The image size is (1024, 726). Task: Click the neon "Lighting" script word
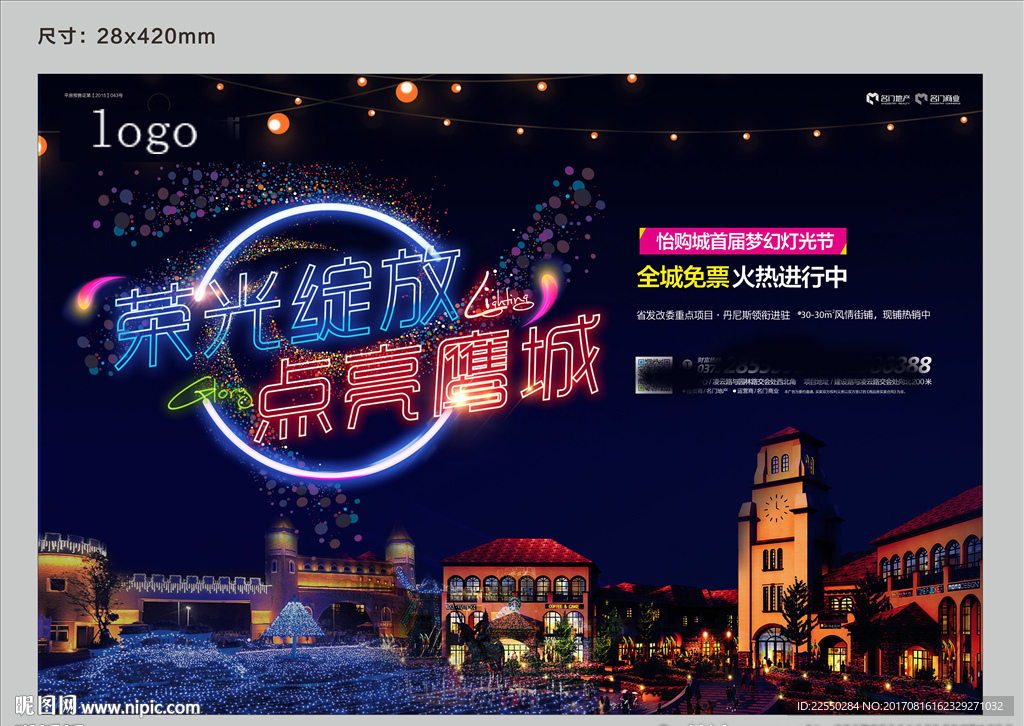pos(500,299)
